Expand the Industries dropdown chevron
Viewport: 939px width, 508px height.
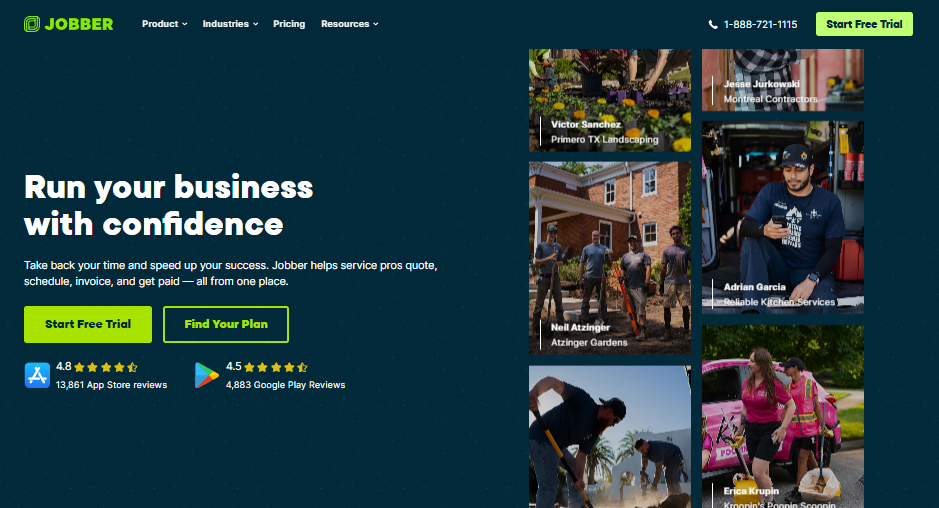pos(255,24)
